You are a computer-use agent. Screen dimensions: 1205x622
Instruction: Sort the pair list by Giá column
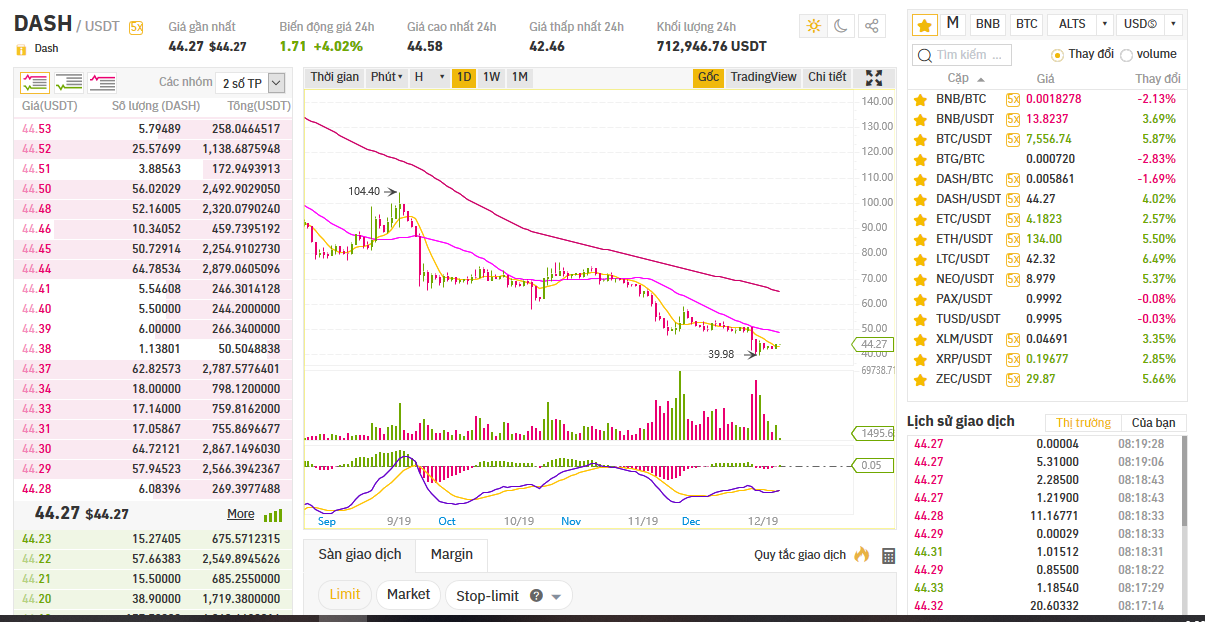pyautogui.click(x=1045, y=78)
